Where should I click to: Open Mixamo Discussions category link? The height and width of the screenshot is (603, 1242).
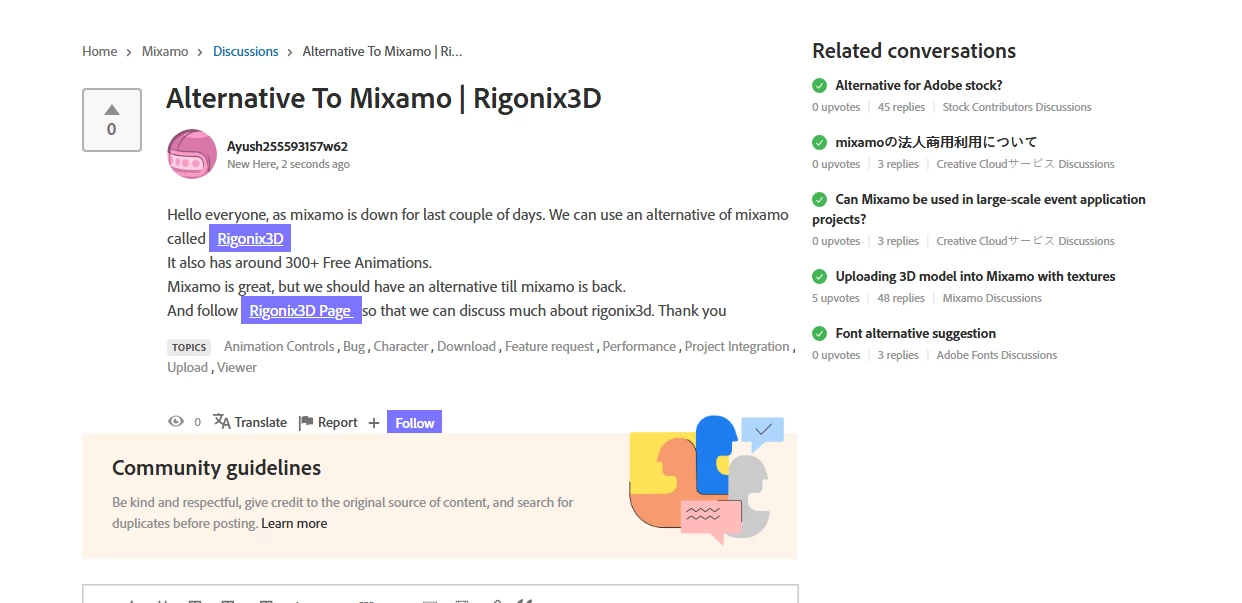(x=992, y=298)
